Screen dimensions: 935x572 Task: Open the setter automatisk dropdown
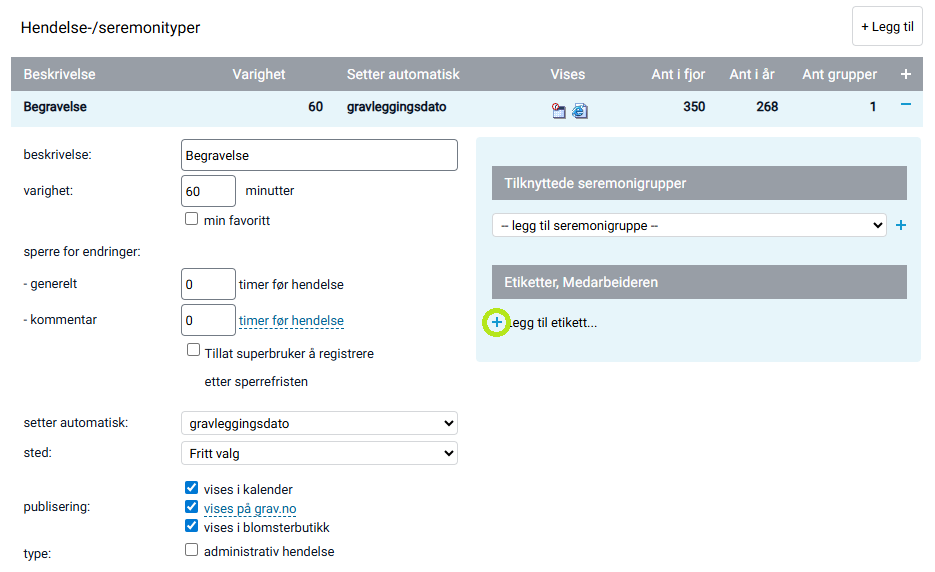(x=319, y=423)
